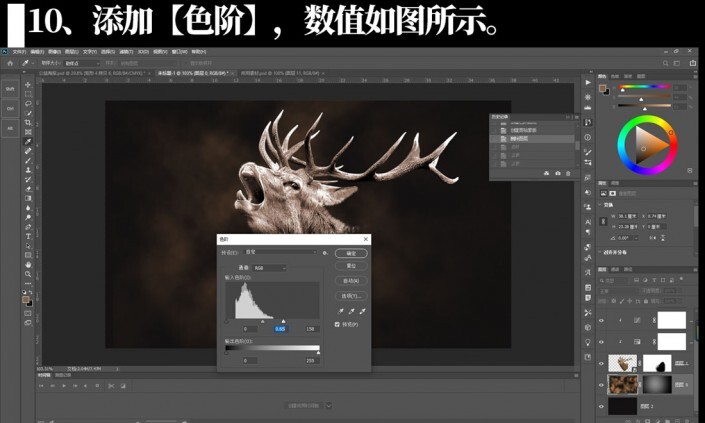Click the midtone value field showing 0.65
Image resolution: width=705 pixels, height=423 pixels.
click(x=280, y=329)
